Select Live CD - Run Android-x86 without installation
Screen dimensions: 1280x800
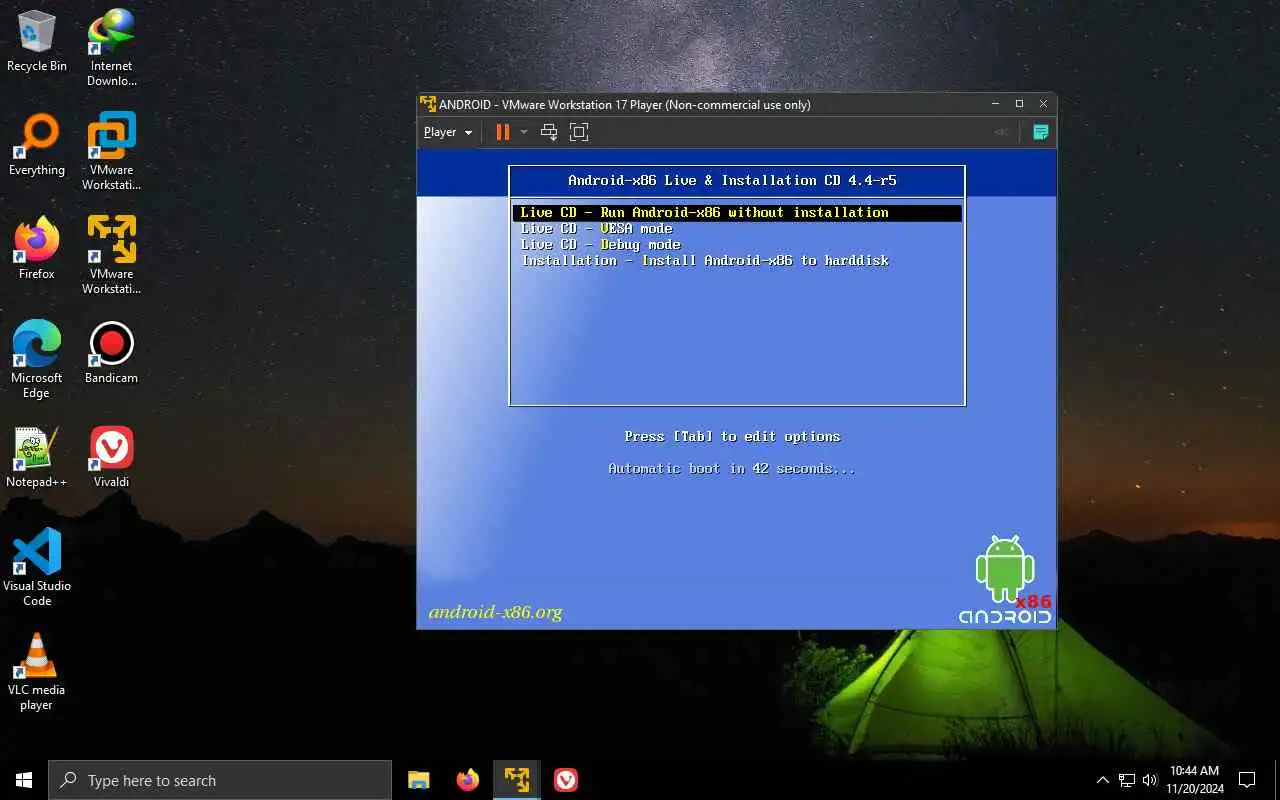(x=737, y=212)
